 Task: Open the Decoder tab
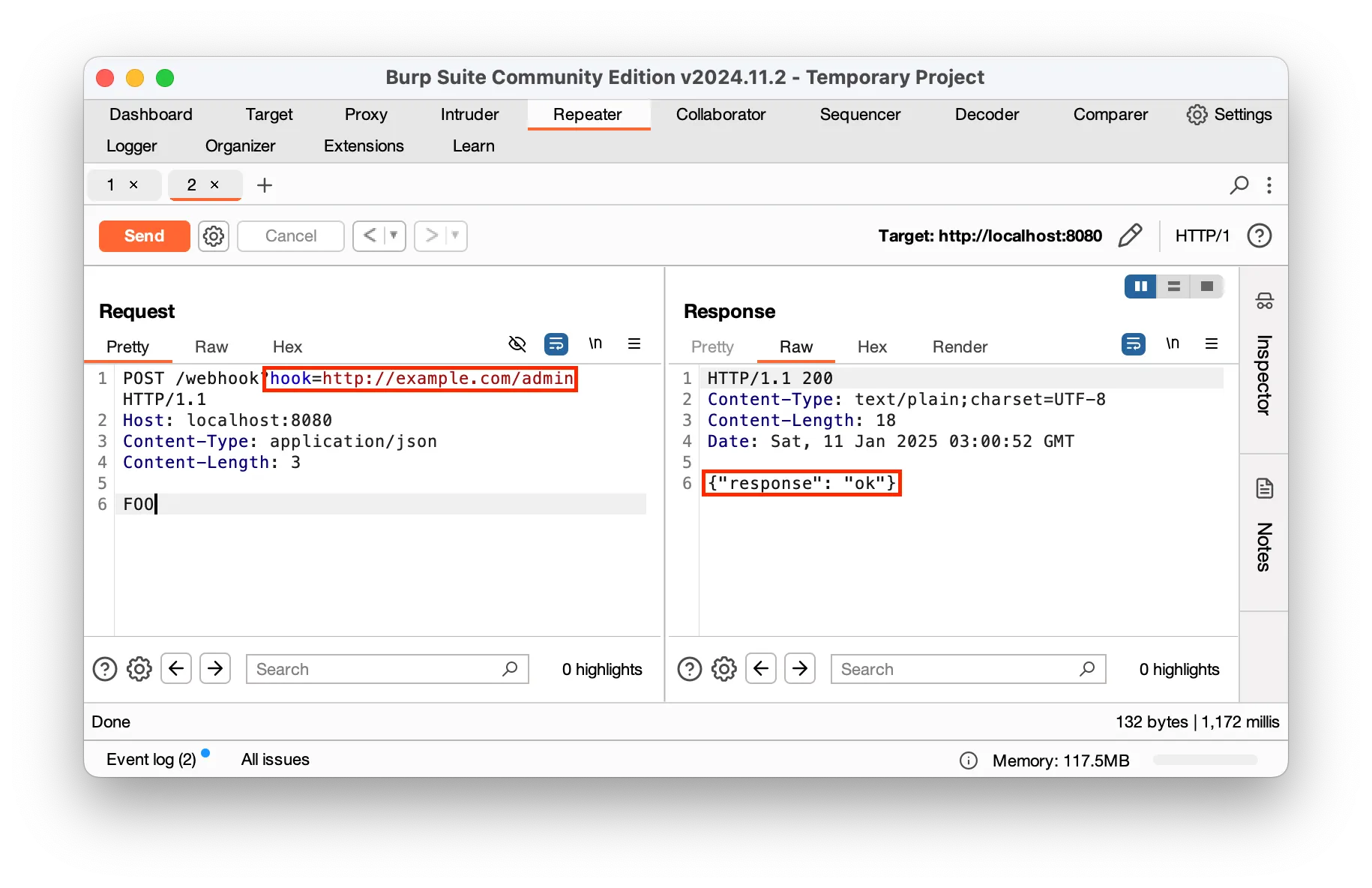point(987,115)
